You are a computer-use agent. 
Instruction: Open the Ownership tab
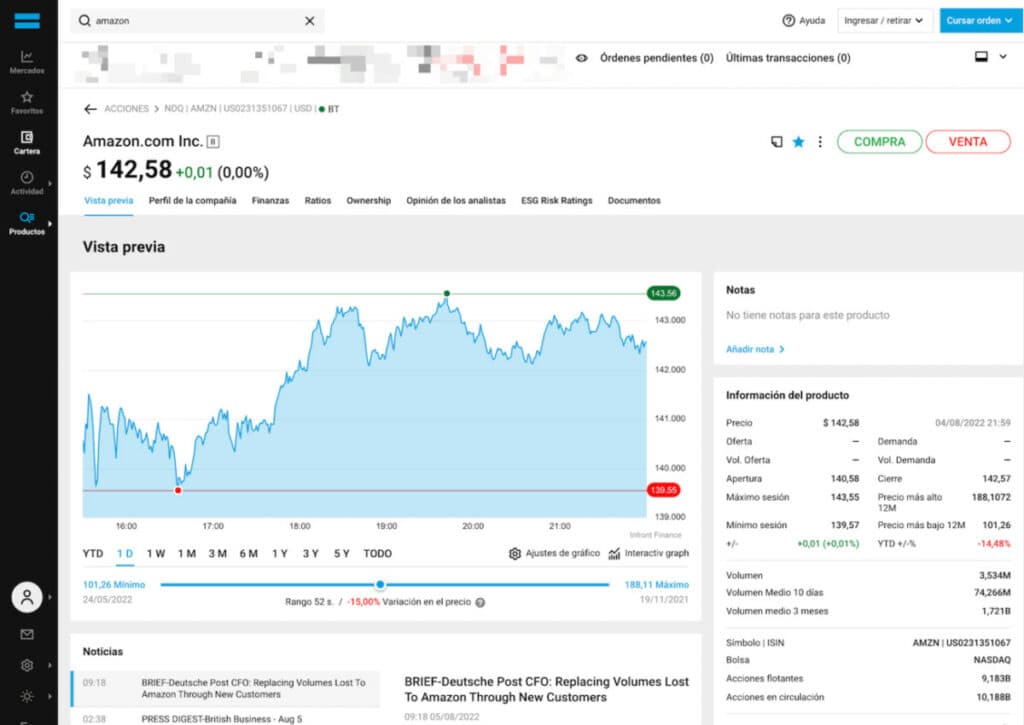click(x=369, y=201)
